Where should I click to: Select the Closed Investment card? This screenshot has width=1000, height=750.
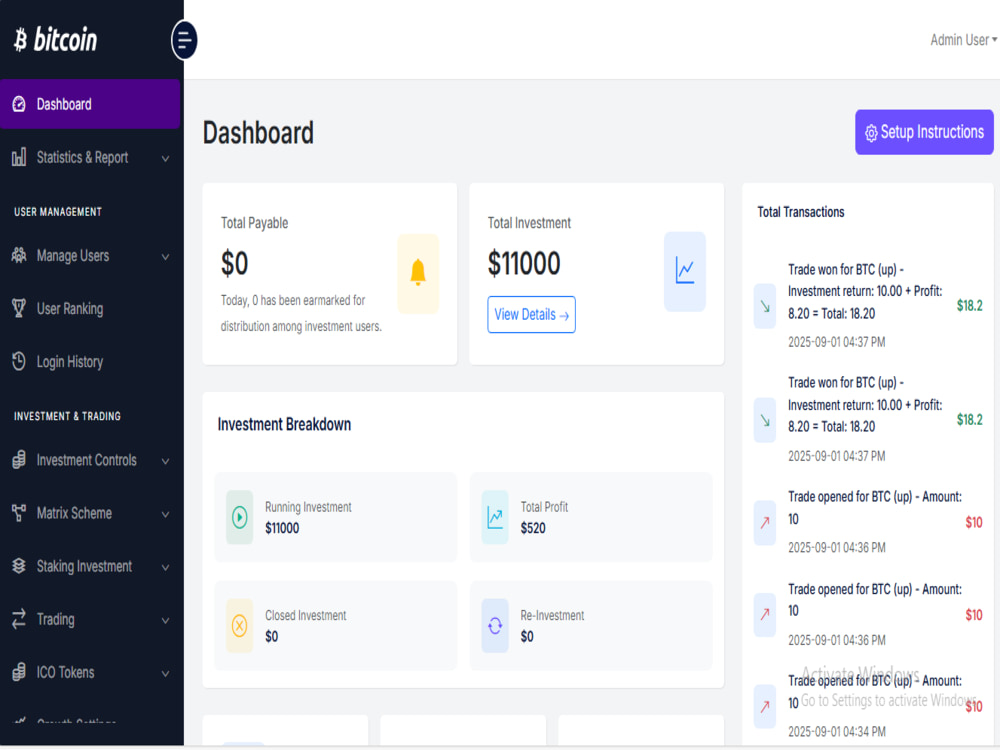(x=335, y=626)
